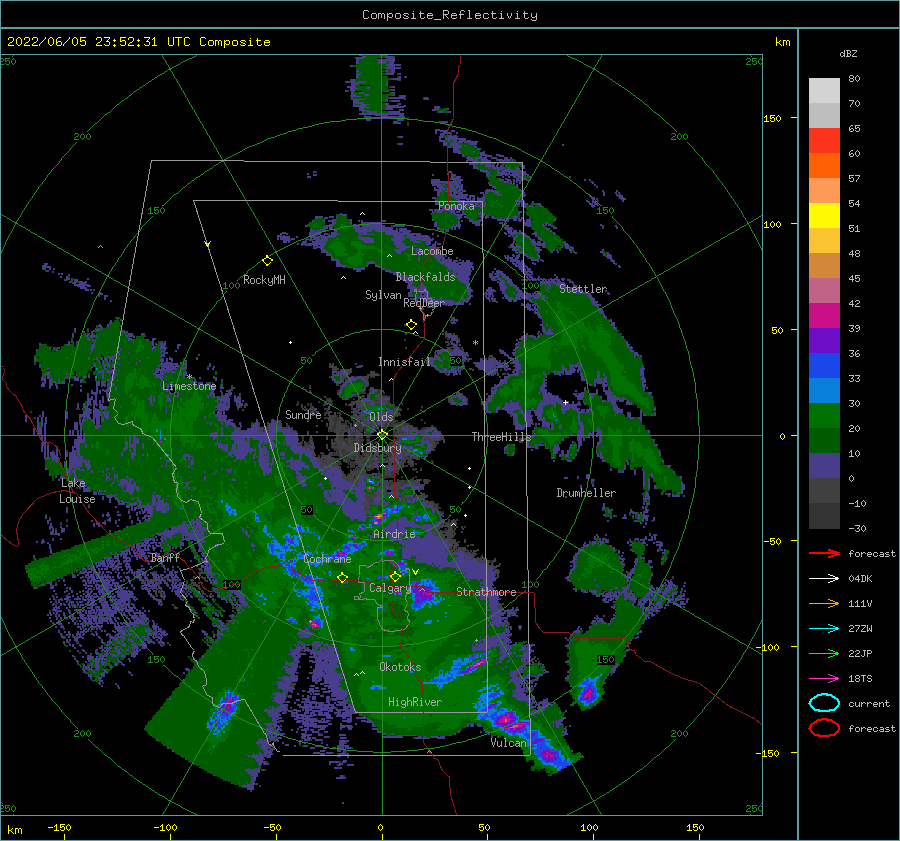Screen dimensions: 900x841
Task: Click the 65 dBZ scale value
Action: point(854,129)
